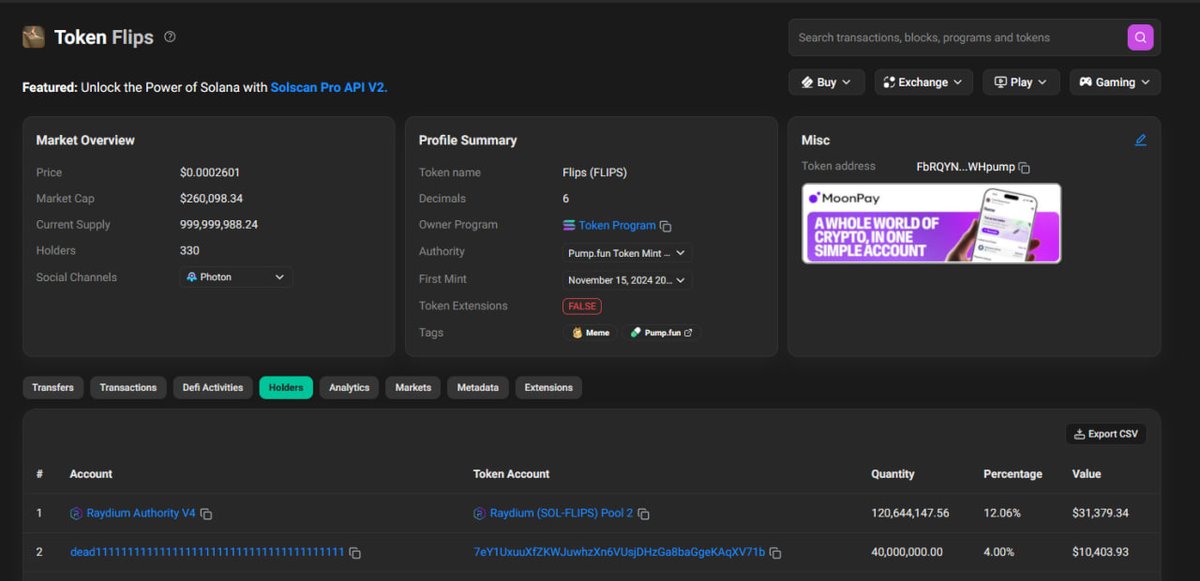This screenshot has height=581, width=1200.
Task: Click the Export CSV button
Action: coord(1105,433)
